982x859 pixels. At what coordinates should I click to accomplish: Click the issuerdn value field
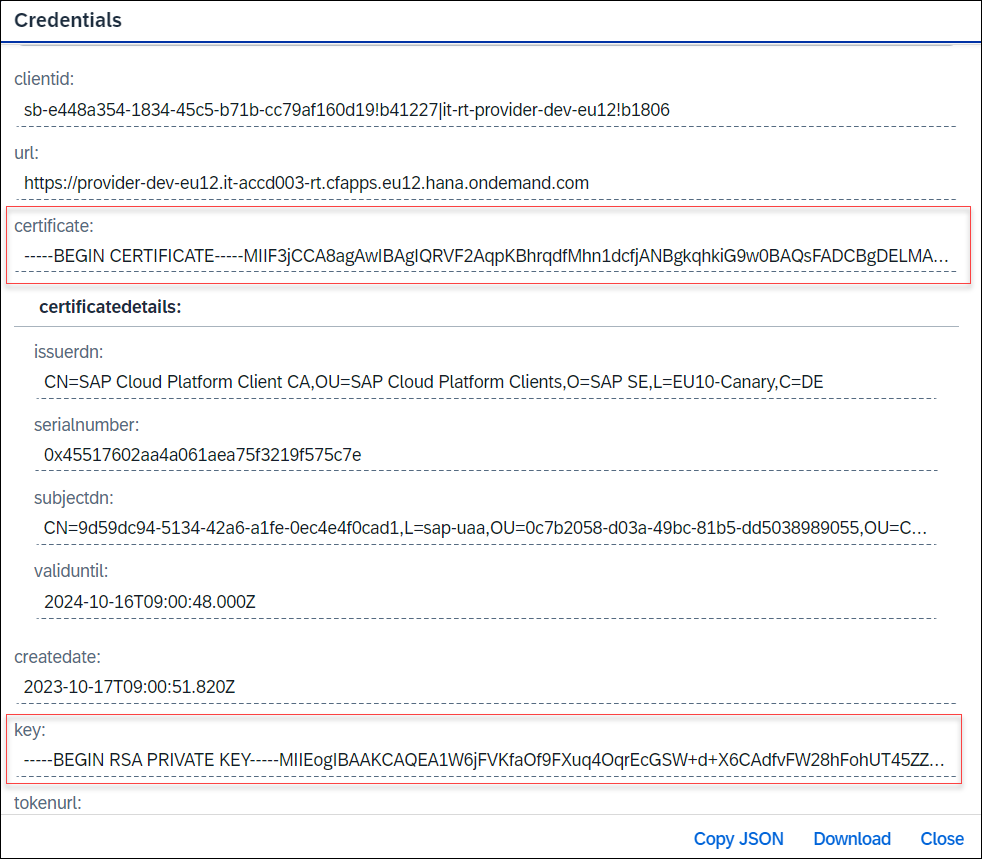[x=486, y=382]
